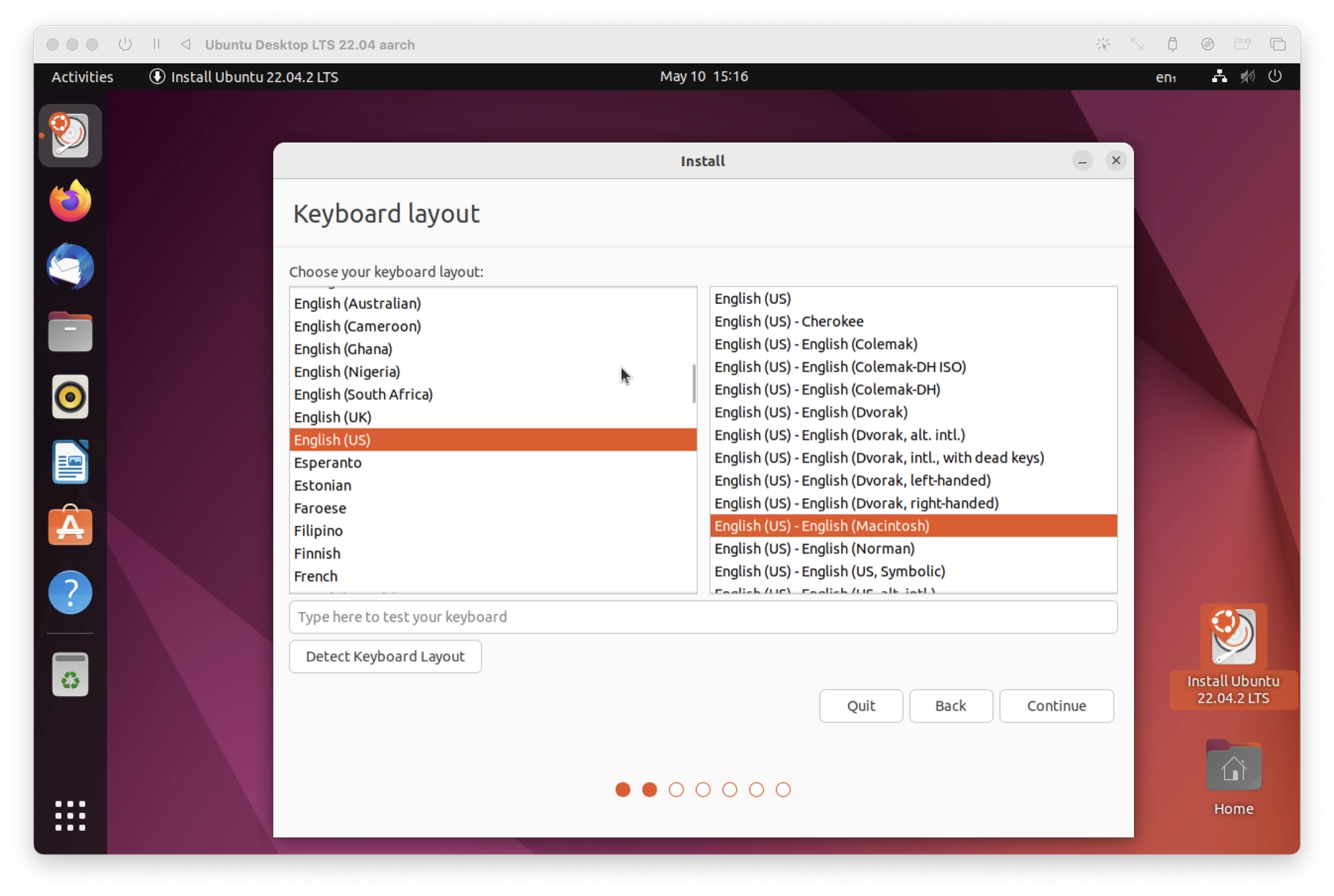Click the muted volume icon in top bar
The image size is (1334, 896).
click(1247, 76)
